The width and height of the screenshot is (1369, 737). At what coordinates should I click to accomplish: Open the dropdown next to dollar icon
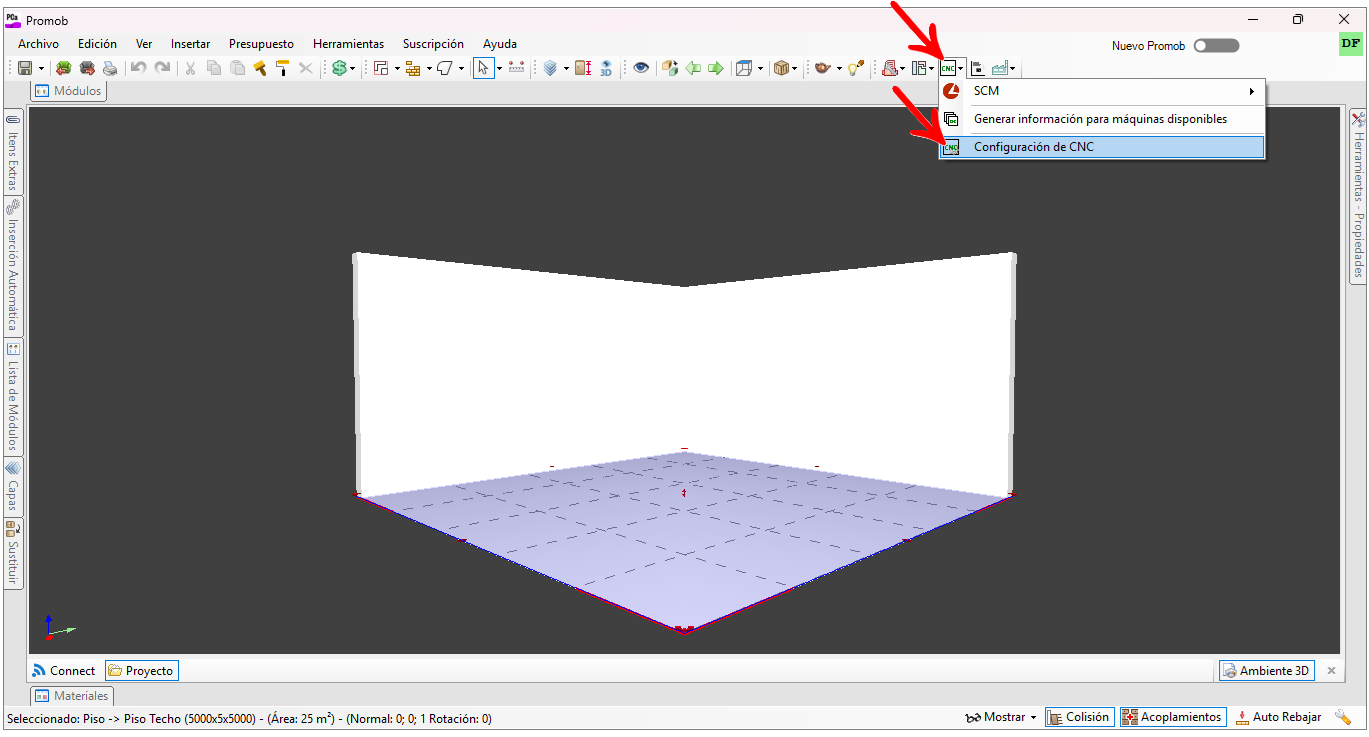tap(353, 69)
